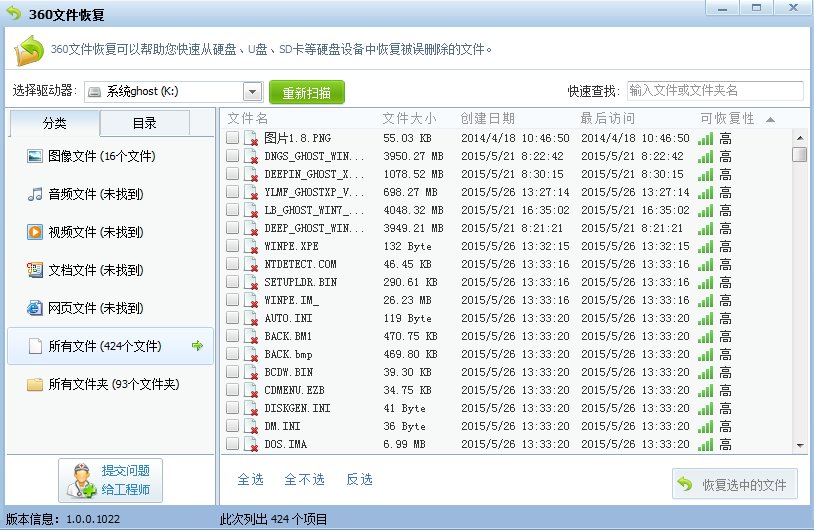Click the audio files music note icon
814x530 pixels.
35,194
